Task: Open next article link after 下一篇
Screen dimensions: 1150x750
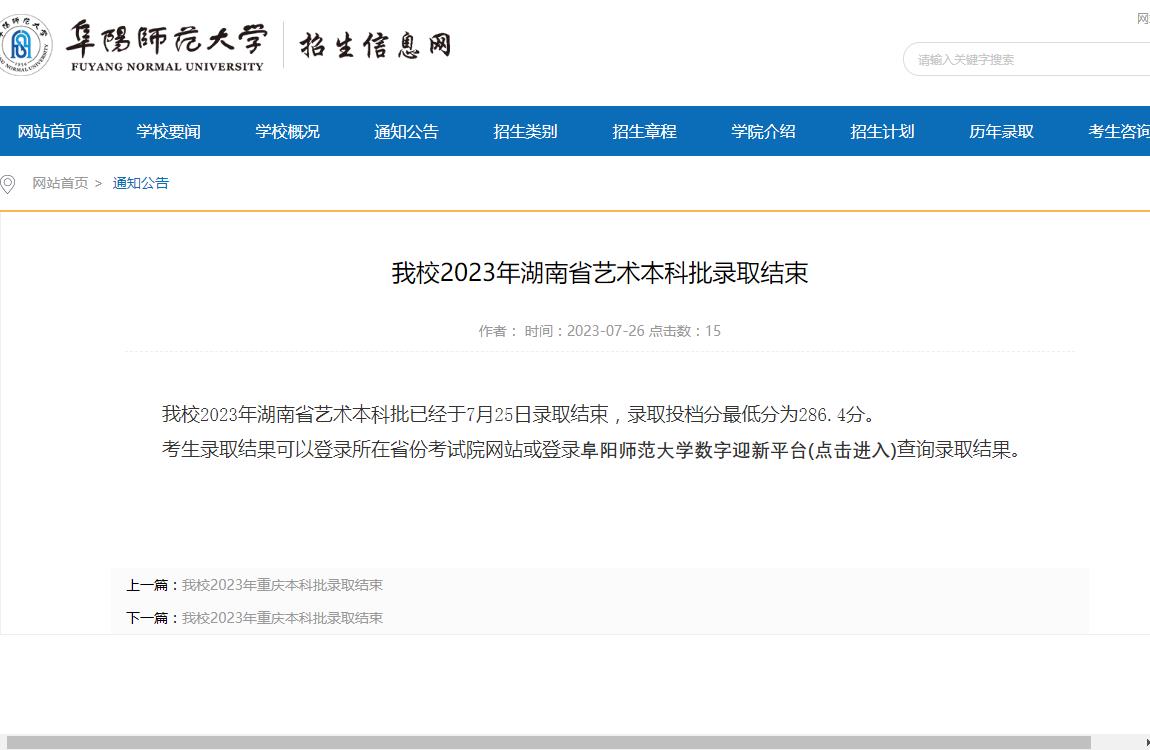Action: 282,618
